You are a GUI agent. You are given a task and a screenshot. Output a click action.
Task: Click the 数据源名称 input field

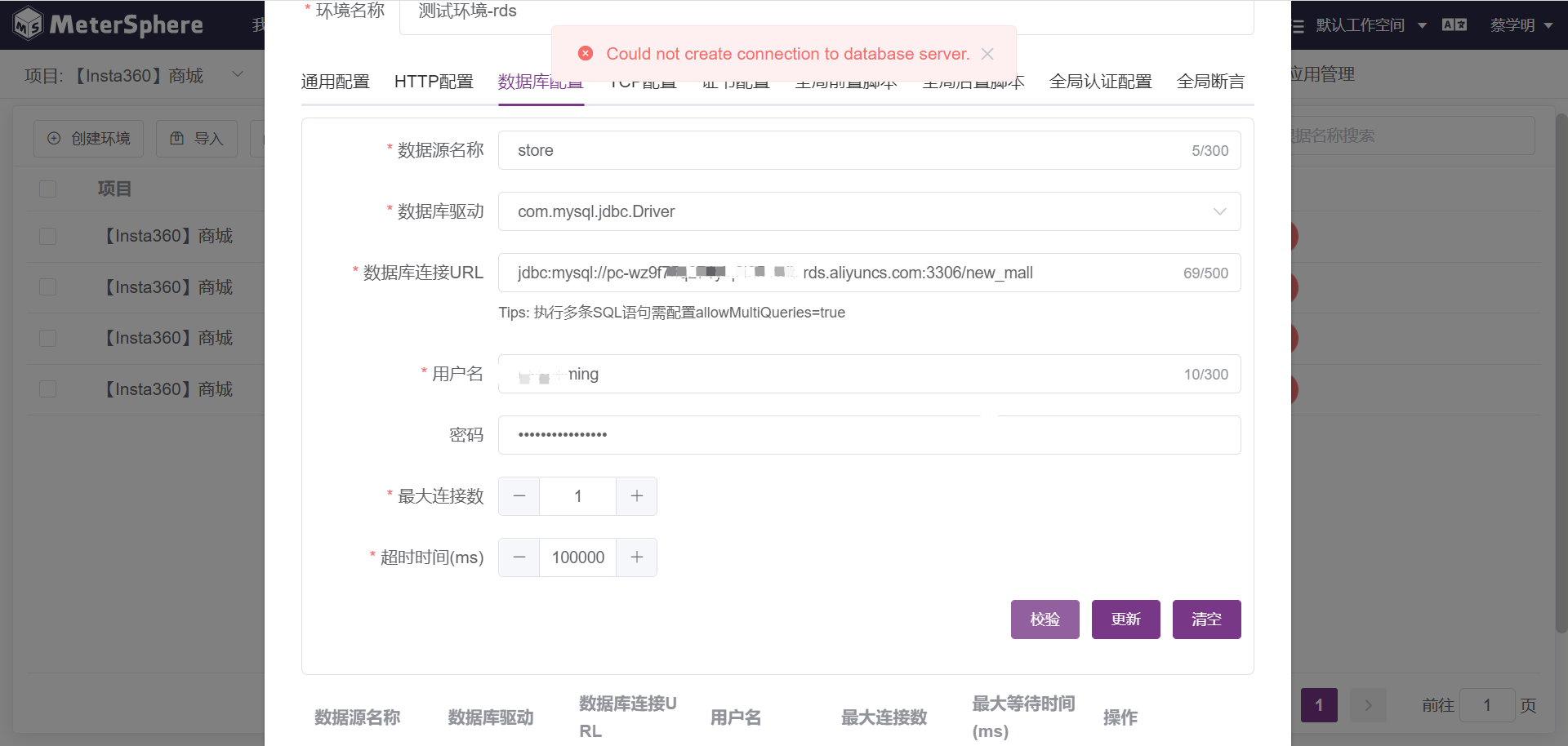coord(870,150)
